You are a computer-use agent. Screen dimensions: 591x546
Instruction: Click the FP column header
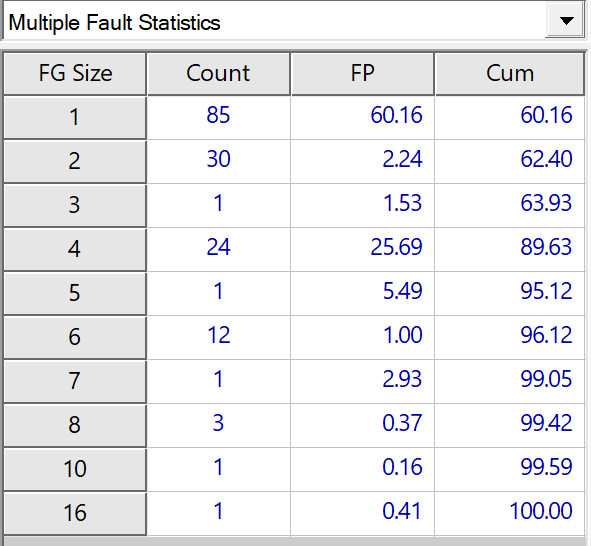tap(362, 73)
